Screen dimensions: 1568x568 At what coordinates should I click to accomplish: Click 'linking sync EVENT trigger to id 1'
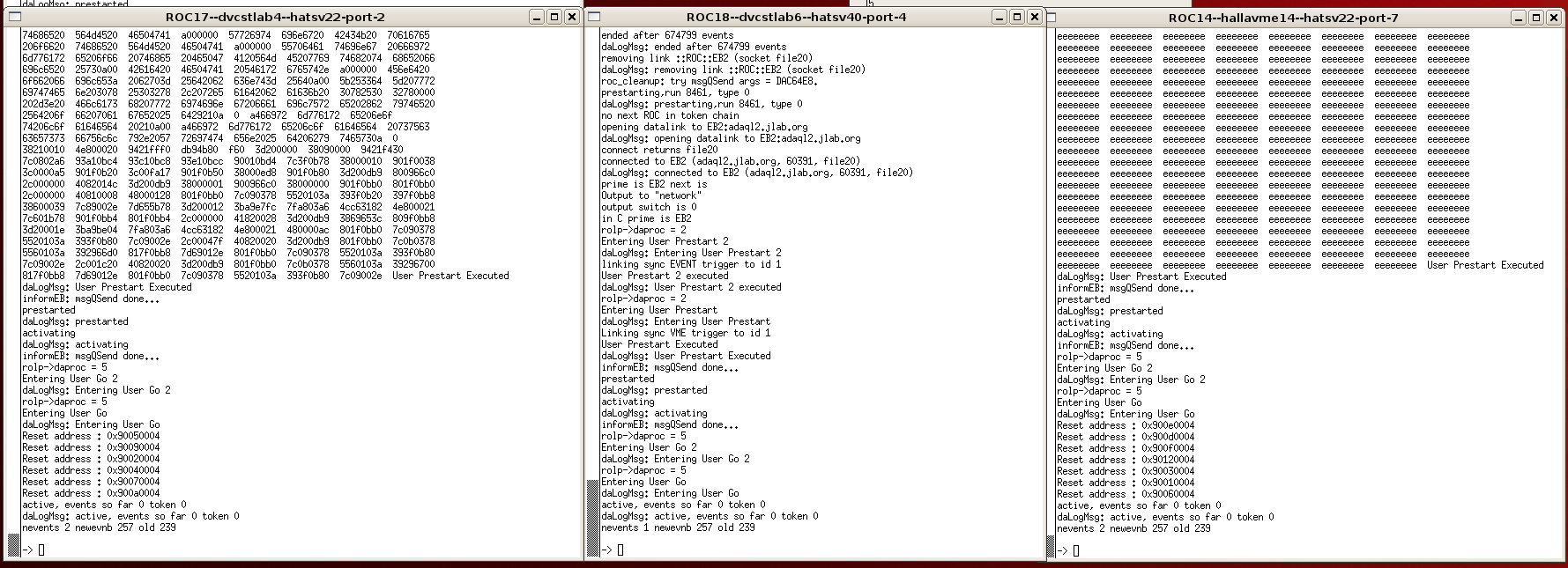pyautogui.click(x=691, y=264)
